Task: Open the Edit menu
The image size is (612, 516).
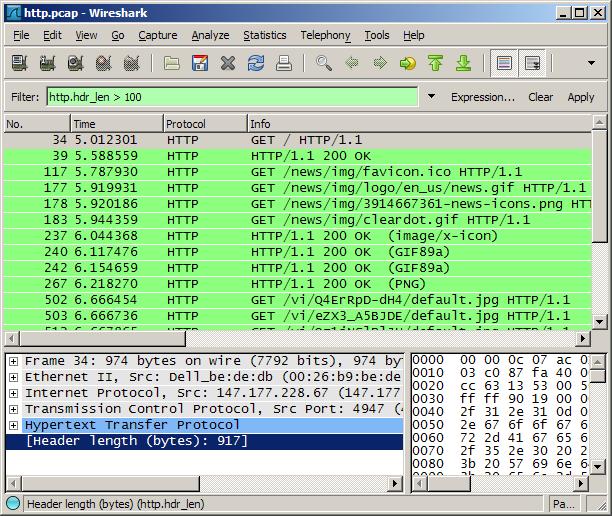Action: [x=52, y=35]
